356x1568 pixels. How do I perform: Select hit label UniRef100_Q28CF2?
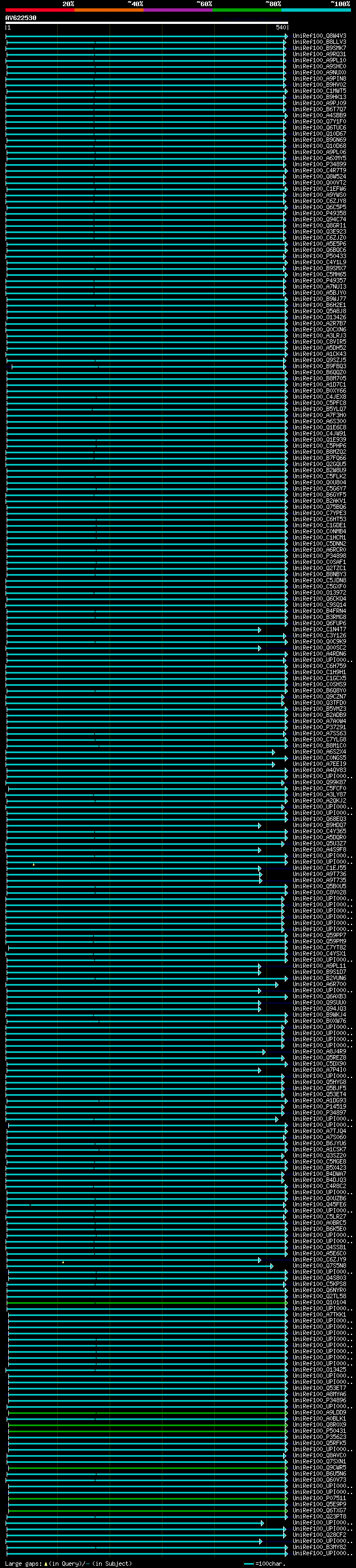tap(319, 1535)
